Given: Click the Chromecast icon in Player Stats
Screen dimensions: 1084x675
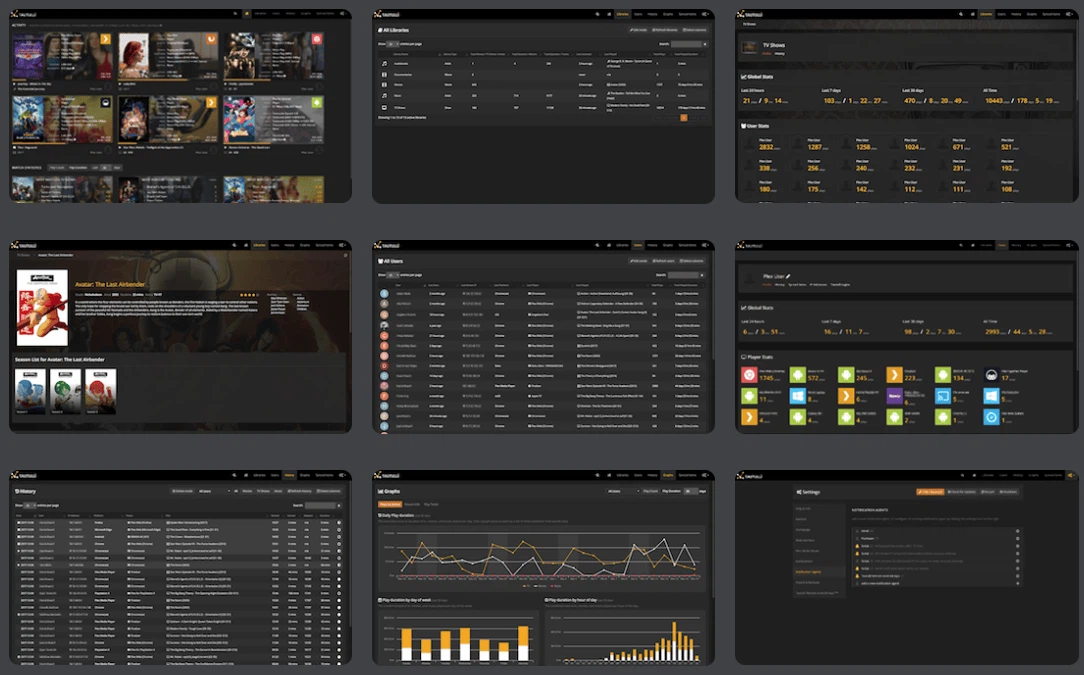Looking at the screenshot, I should 942,396.
